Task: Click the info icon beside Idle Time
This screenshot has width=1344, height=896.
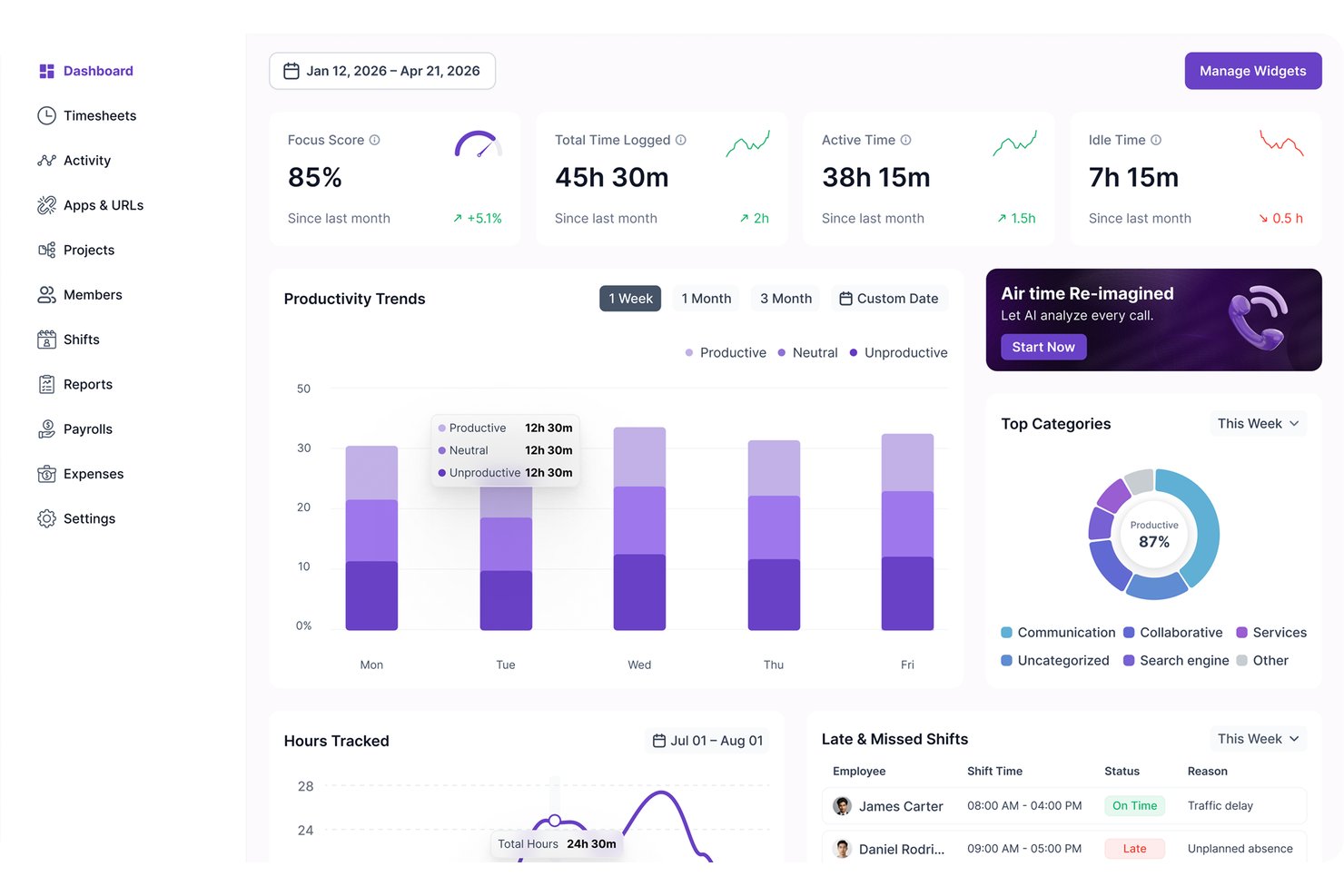Action: [x=1156, y=140]
